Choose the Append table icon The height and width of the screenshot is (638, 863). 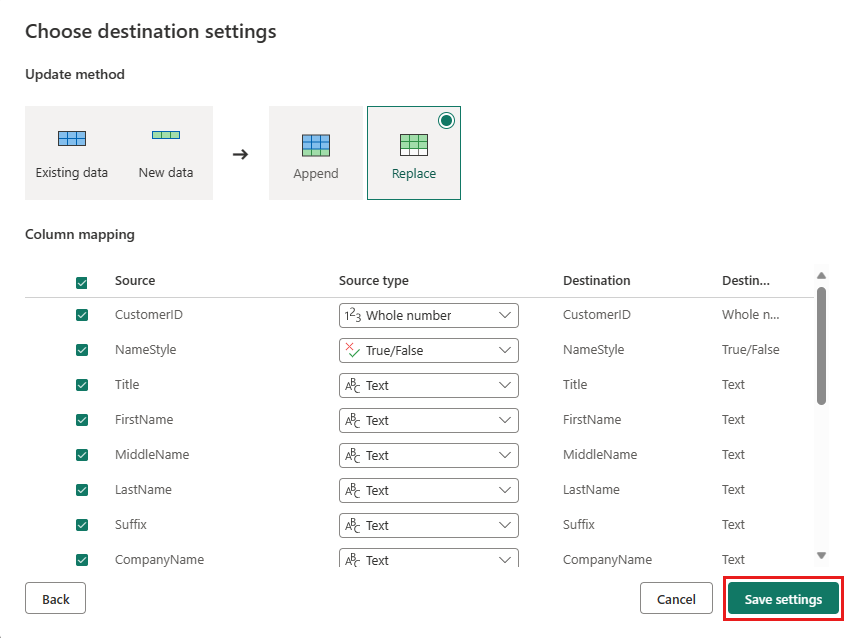(316, 146)
